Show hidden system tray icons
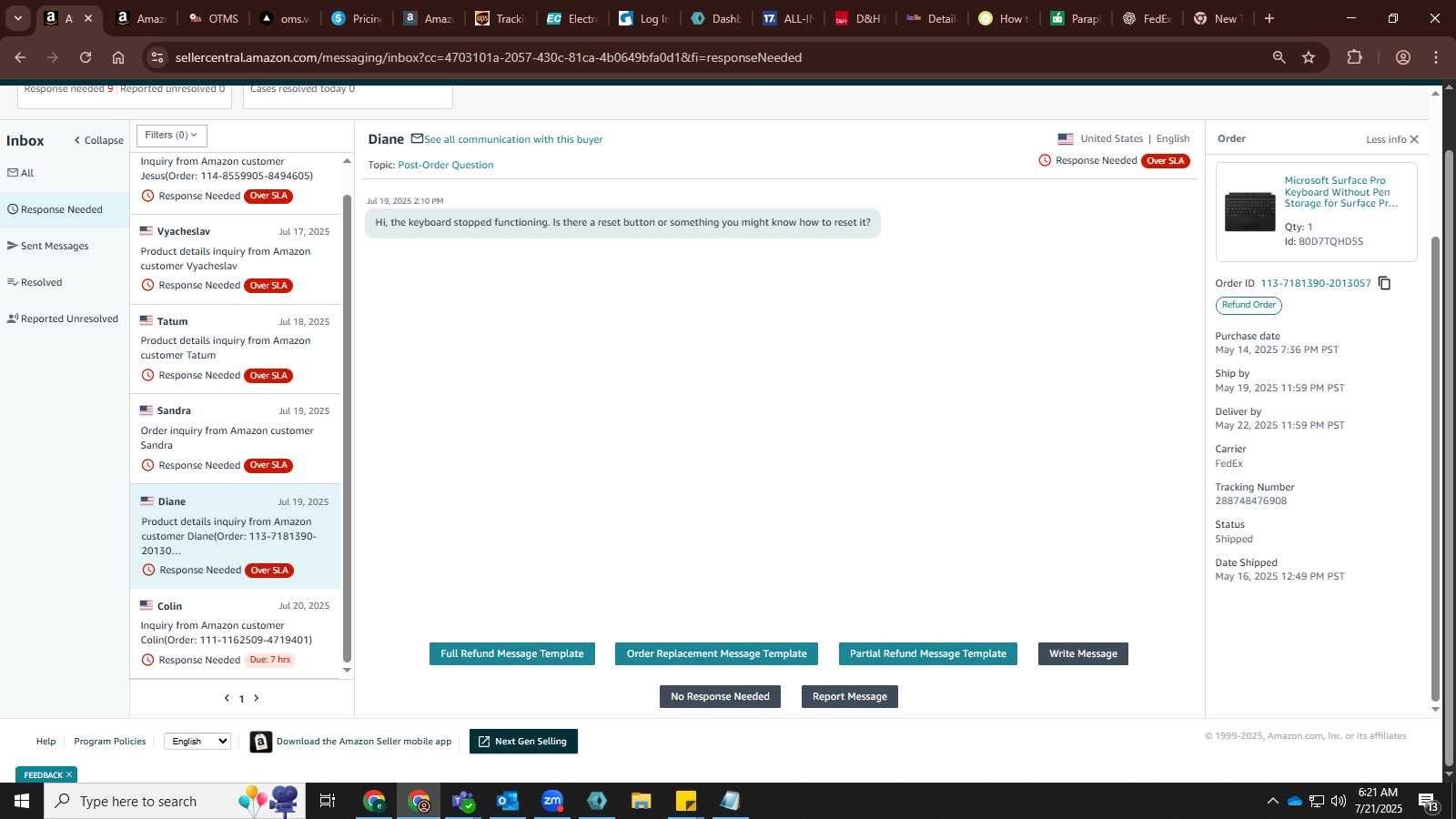The image size is (1456, 819). point(1272,801)
